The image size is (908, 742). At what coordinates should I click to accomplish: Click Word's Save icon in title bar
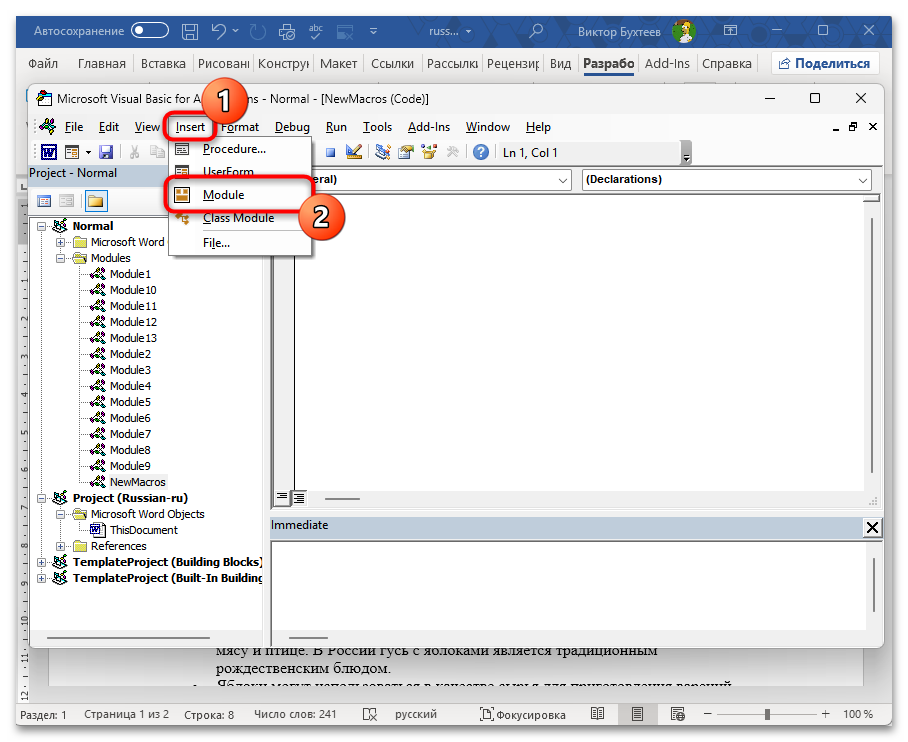[x=190, y=31]
